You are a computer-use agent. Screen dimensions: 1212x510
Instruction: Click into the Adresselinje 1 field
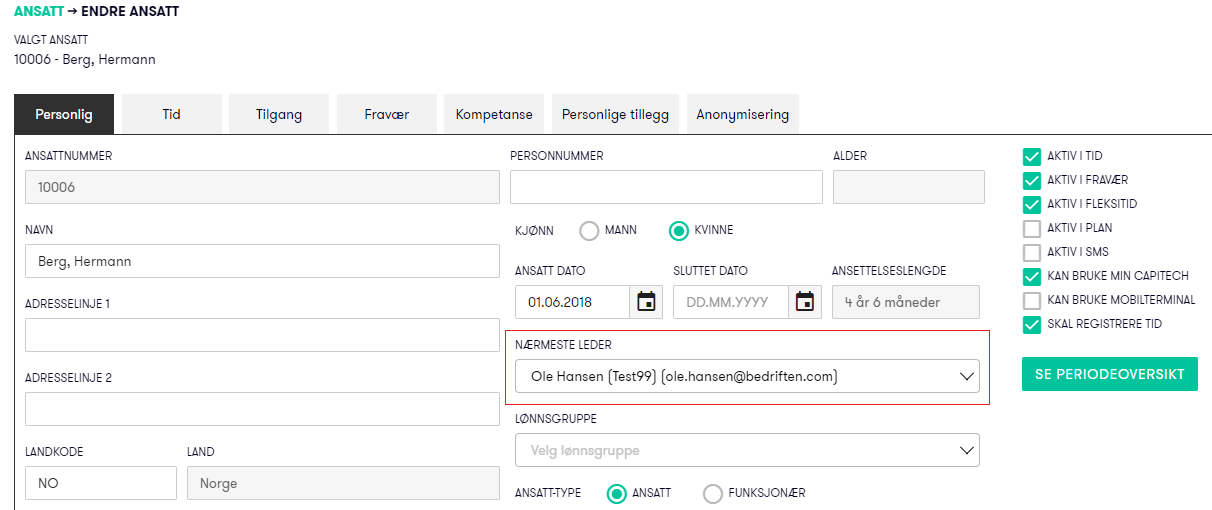click(262, 335)
